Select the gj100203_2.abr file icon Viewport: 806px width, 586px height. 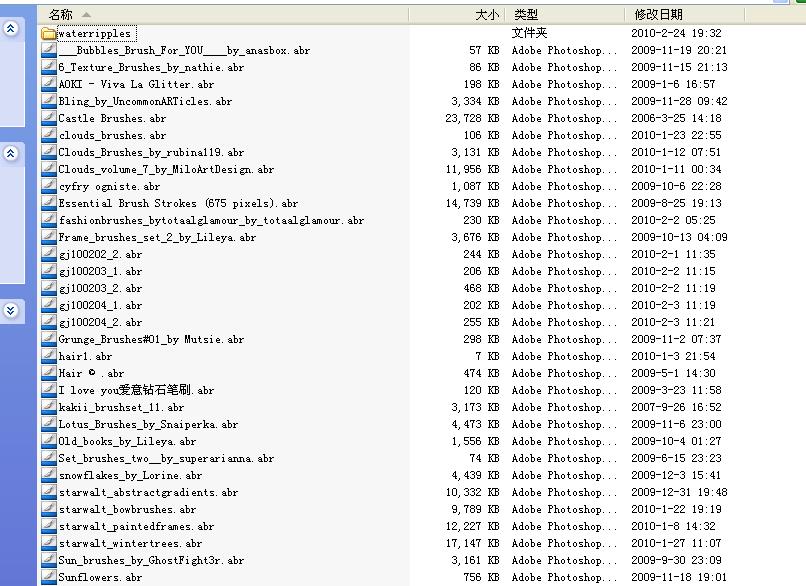tap(49, 288)
